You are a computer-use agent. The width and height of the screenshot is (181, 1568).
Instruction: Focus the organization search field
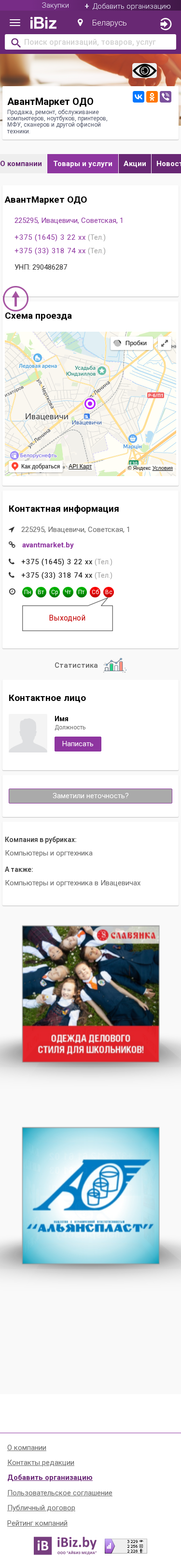click(90, 42)
